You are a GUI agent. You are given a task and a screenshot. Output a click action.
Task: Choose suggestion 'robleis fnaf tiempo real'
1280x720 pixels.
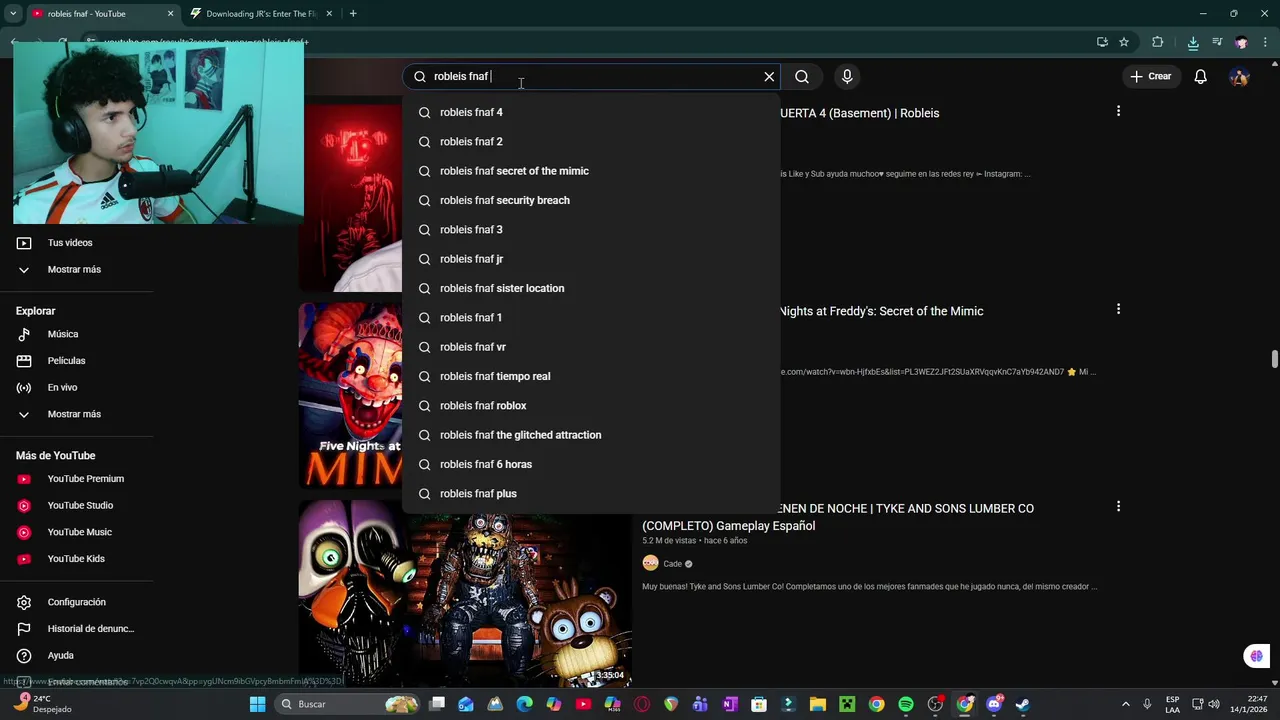[591, 376]
